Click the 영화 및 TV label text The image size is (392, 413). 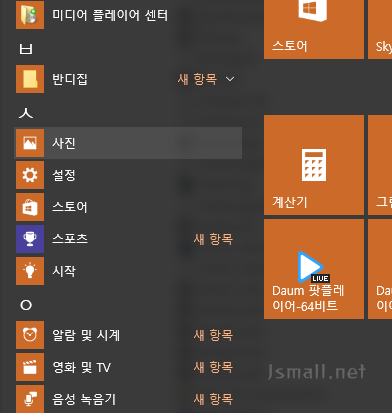(82, 367)
